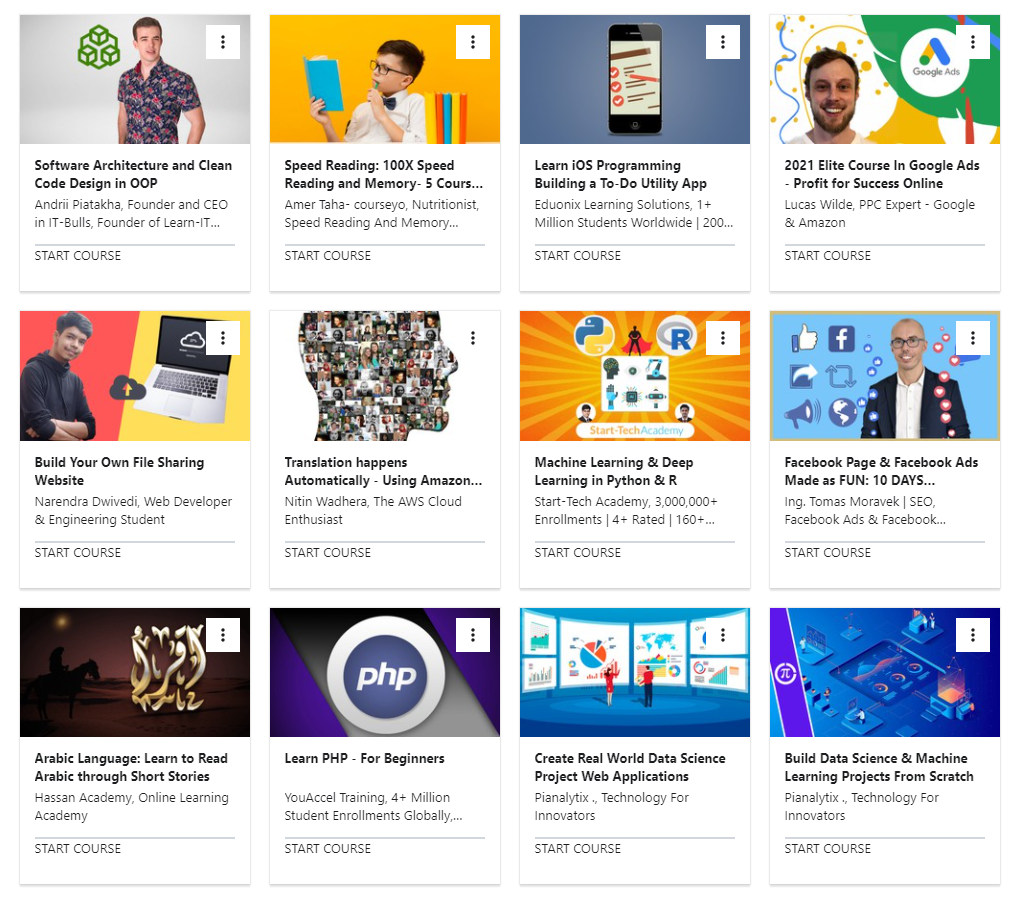Image resolution: width=1023 pixels, height=901 pixels.
Task: Open the iOS to-do phone thumbnail
Action: pos(635,80)
